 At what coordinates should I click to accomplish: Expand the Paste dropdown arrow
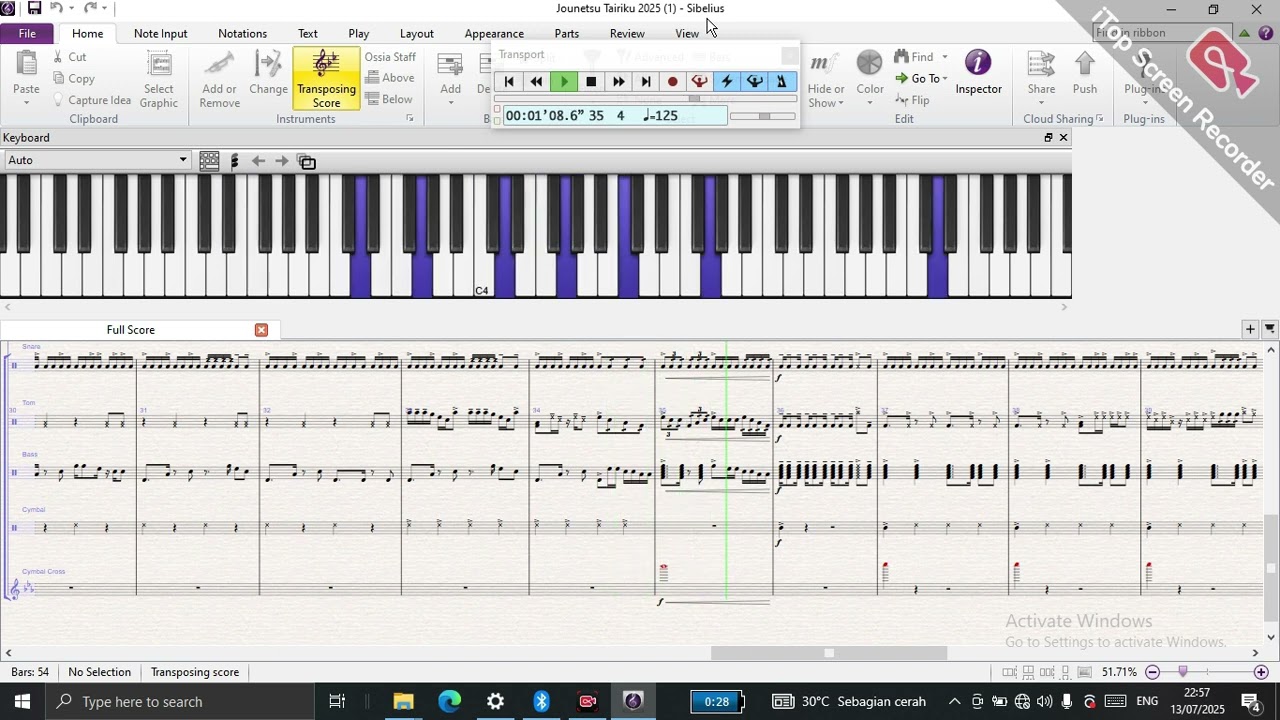27,102
